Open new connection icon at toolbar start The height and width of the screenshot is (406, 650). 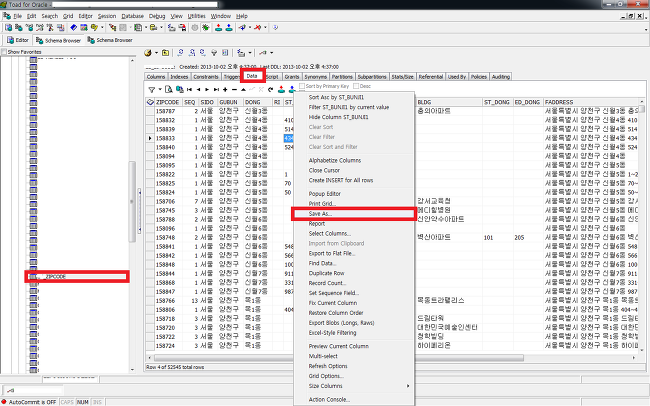click(8, 27)
